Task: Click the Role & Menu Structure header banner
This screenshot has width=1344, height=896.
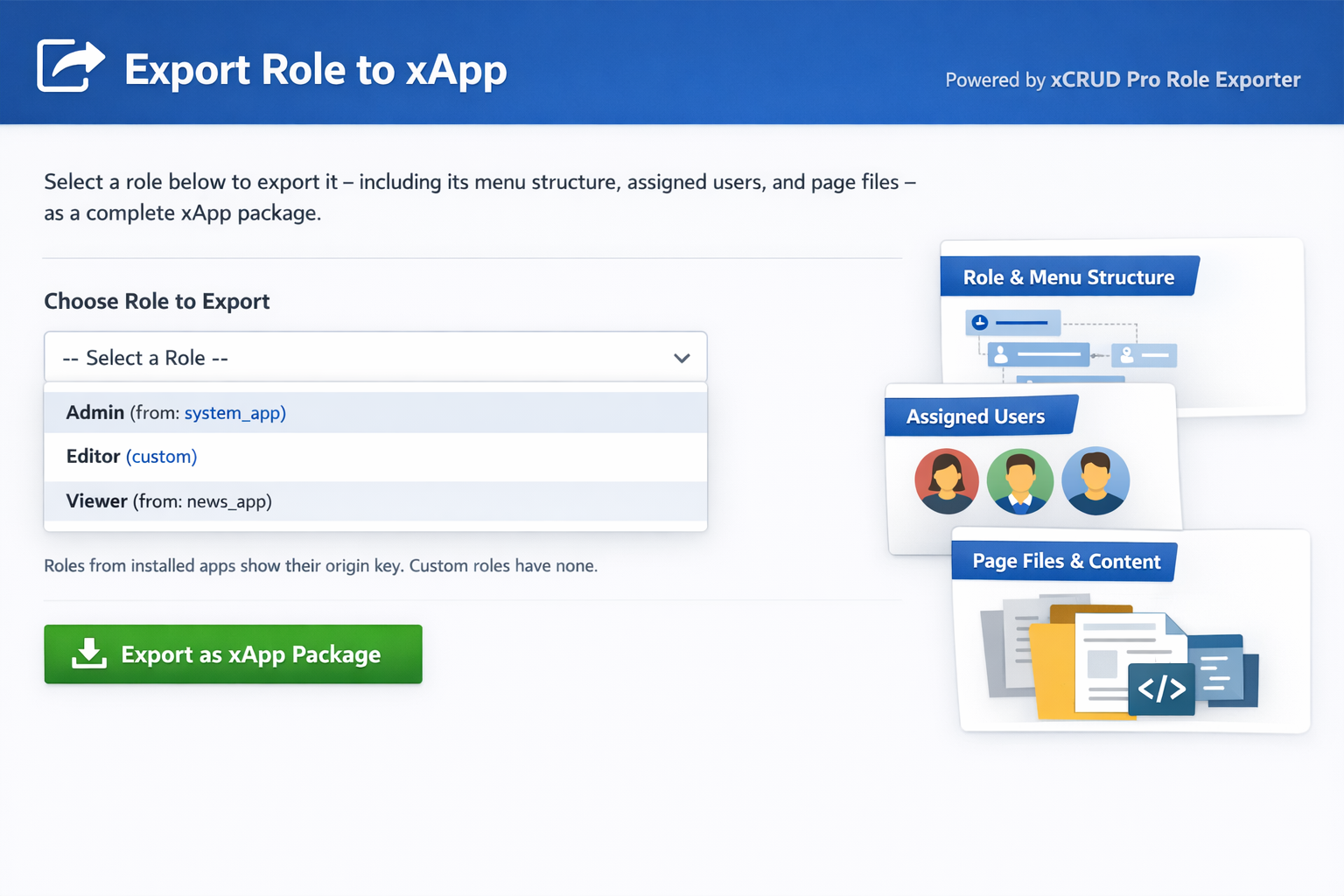Action: coord(1068,276)
